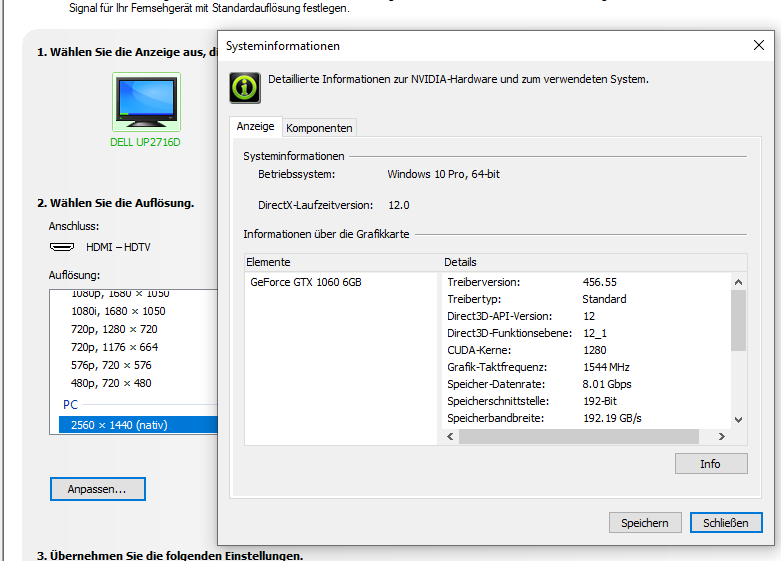This screenshot has width=781, height=561.
Task: Select resolution 720p, 1176 × 664
Action: click(x=115, y=347)
